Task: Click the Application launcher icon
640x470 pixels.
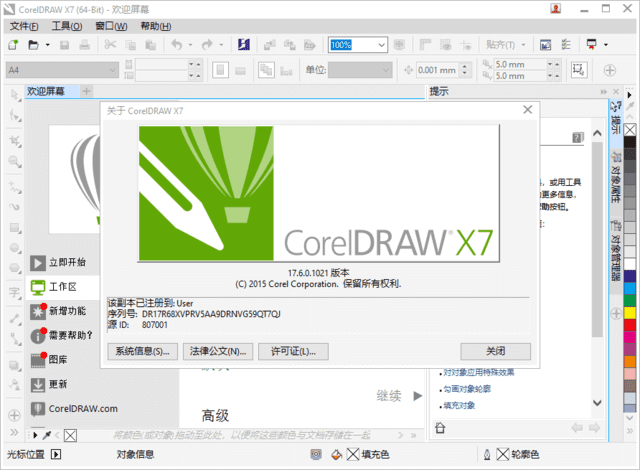Action: [591, 44]
